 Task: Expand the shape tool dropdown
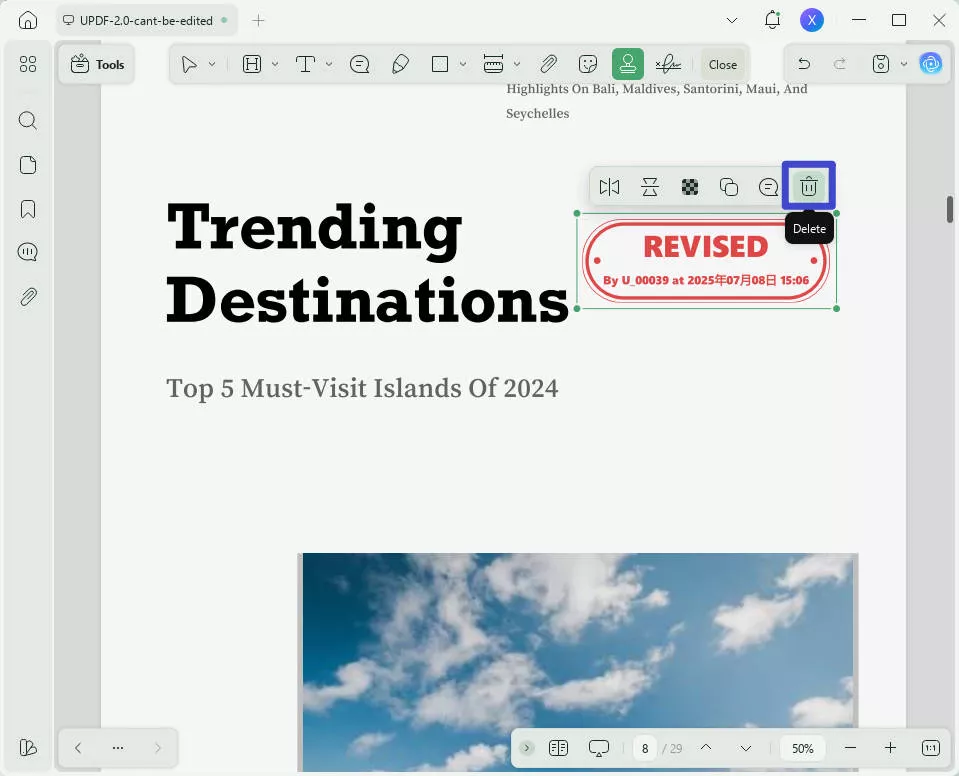(461, 63)
